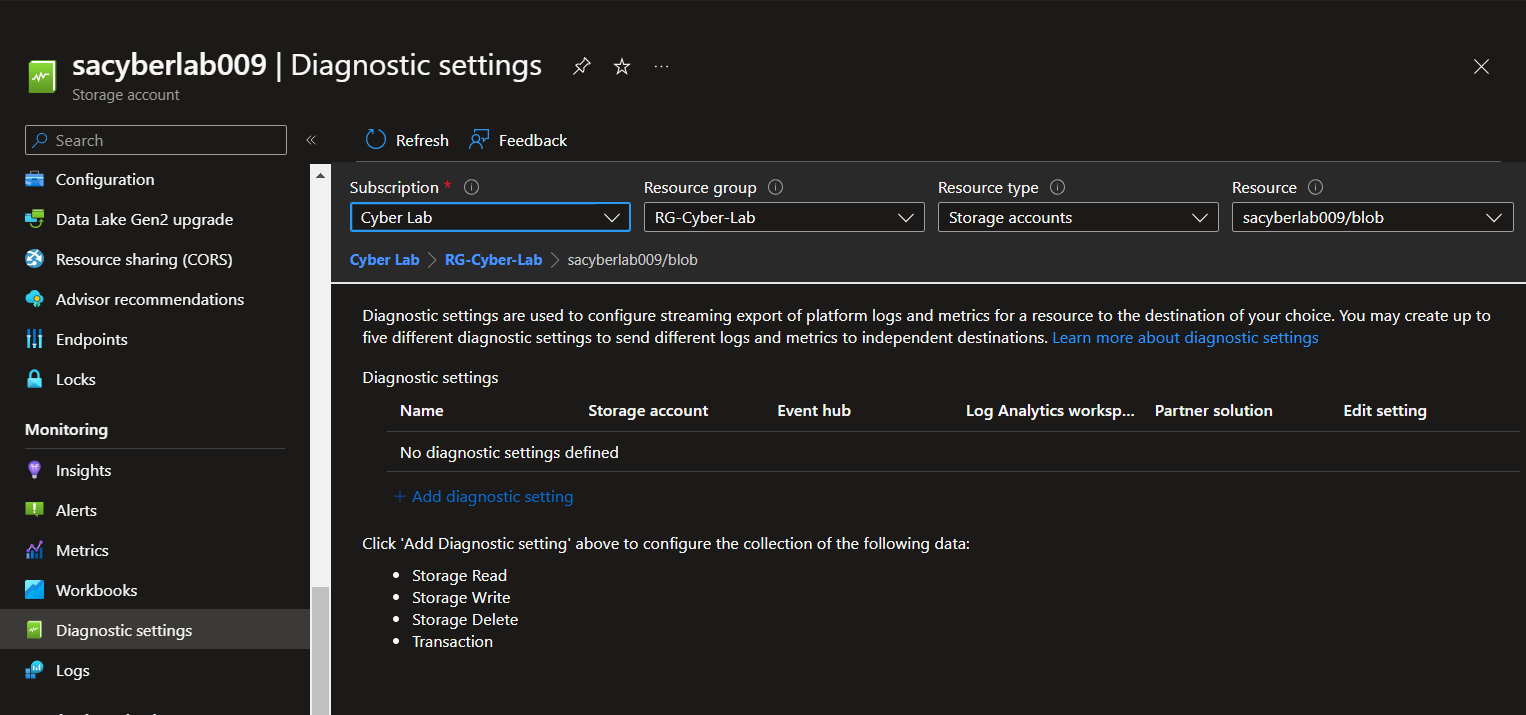1526x715 pixels.
Task: Go to Alerts under Monitoring
Action: (x=76, y=511)
